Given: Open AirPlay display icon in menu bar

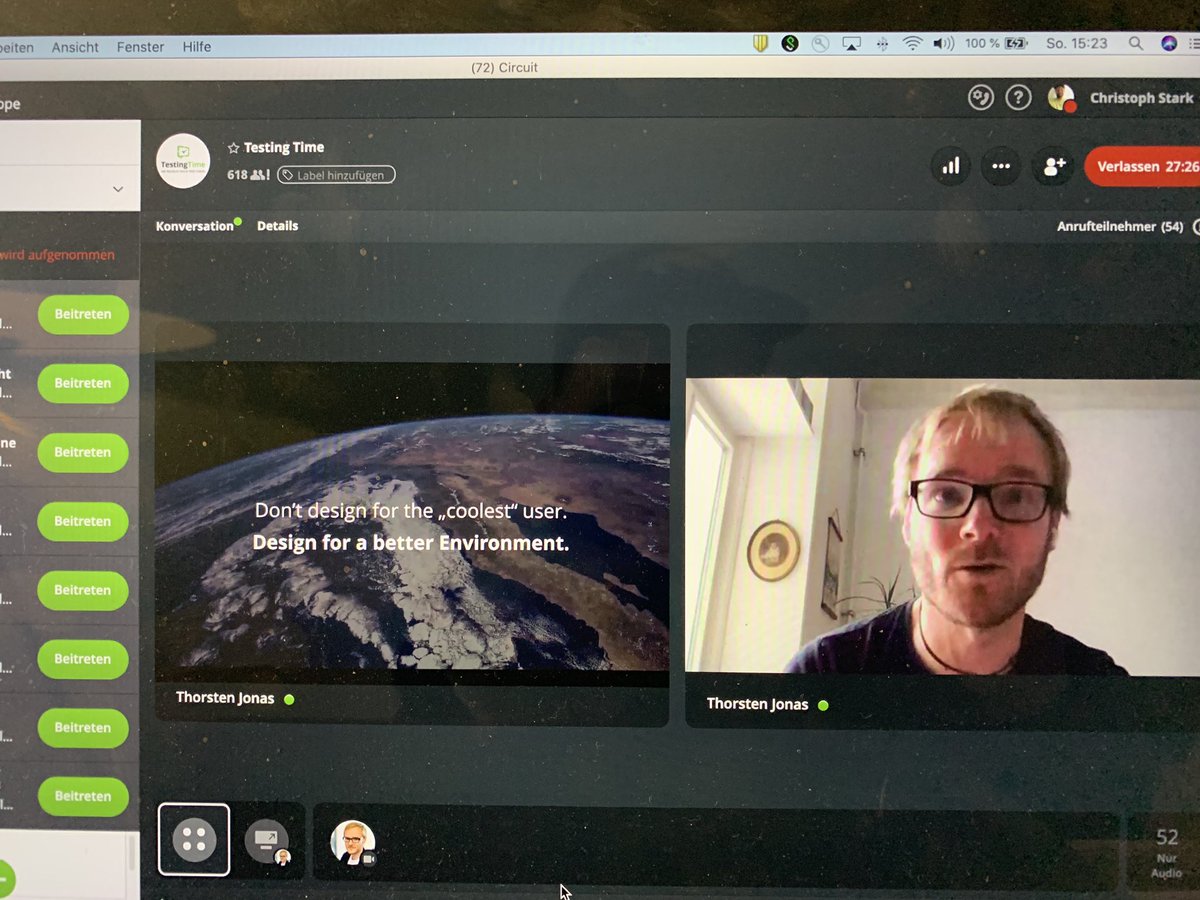Looking at the screenshot, I should 851,44.
